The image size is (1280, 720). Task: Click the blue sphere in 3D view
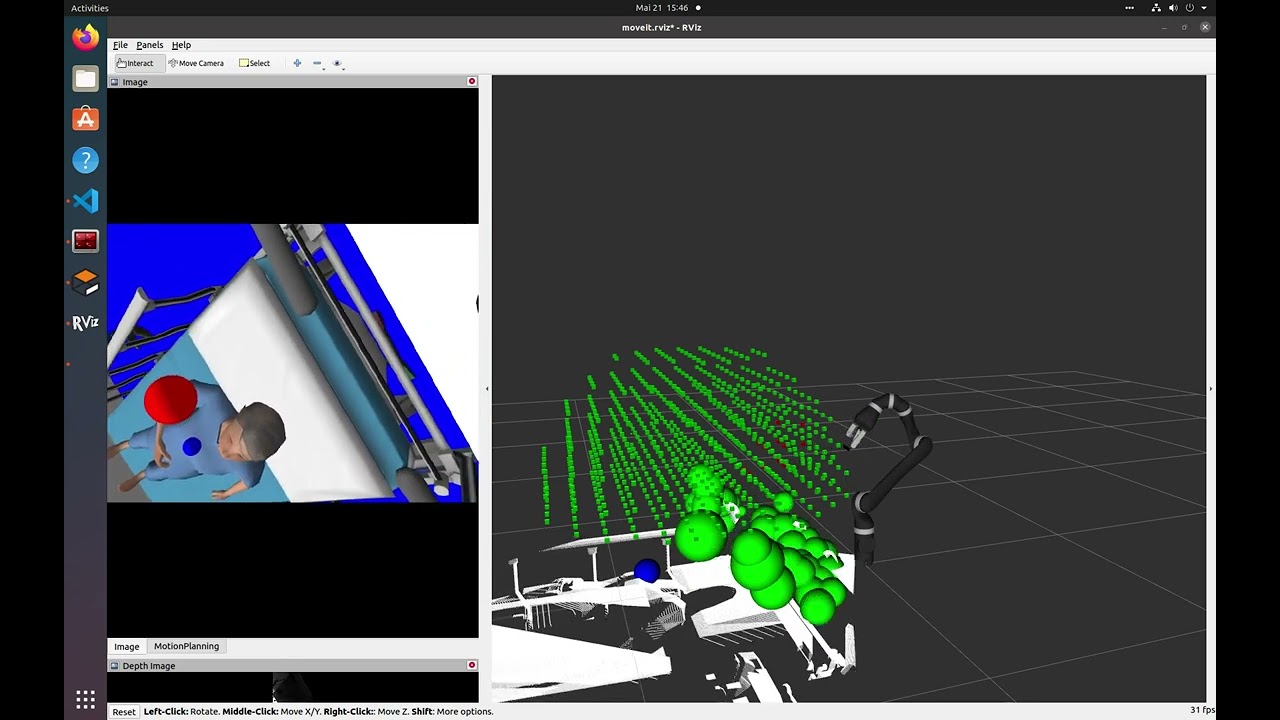coord(648,571)
